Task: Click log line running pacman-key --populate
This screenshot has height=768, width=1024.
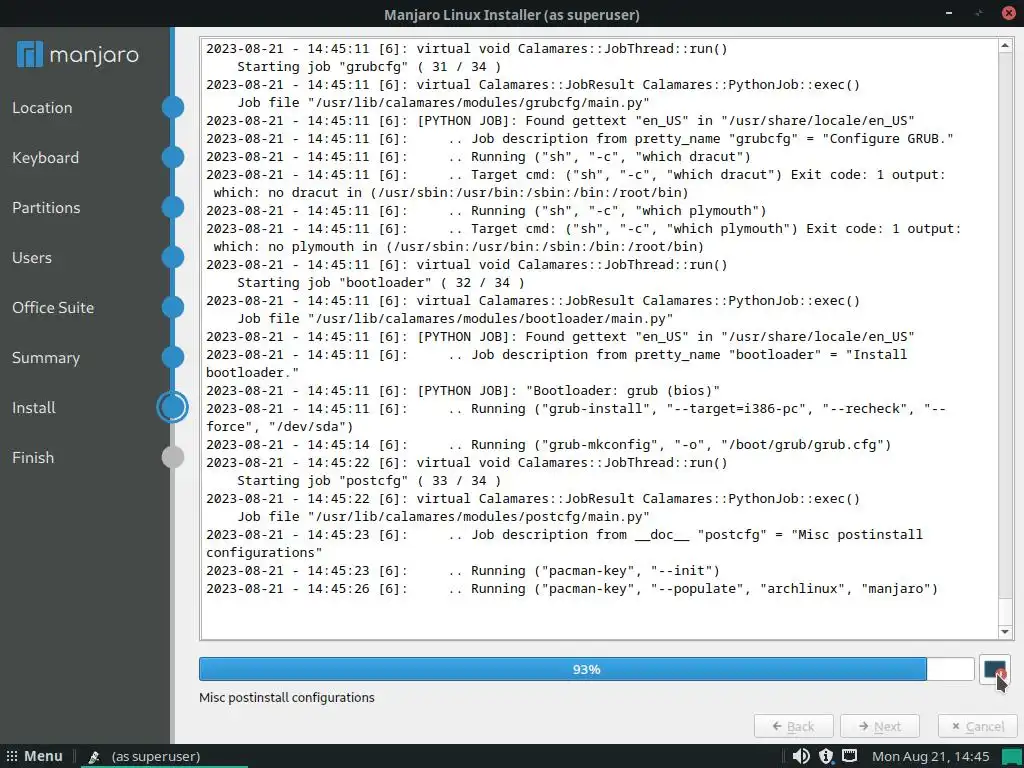Action: pos(572,589)
